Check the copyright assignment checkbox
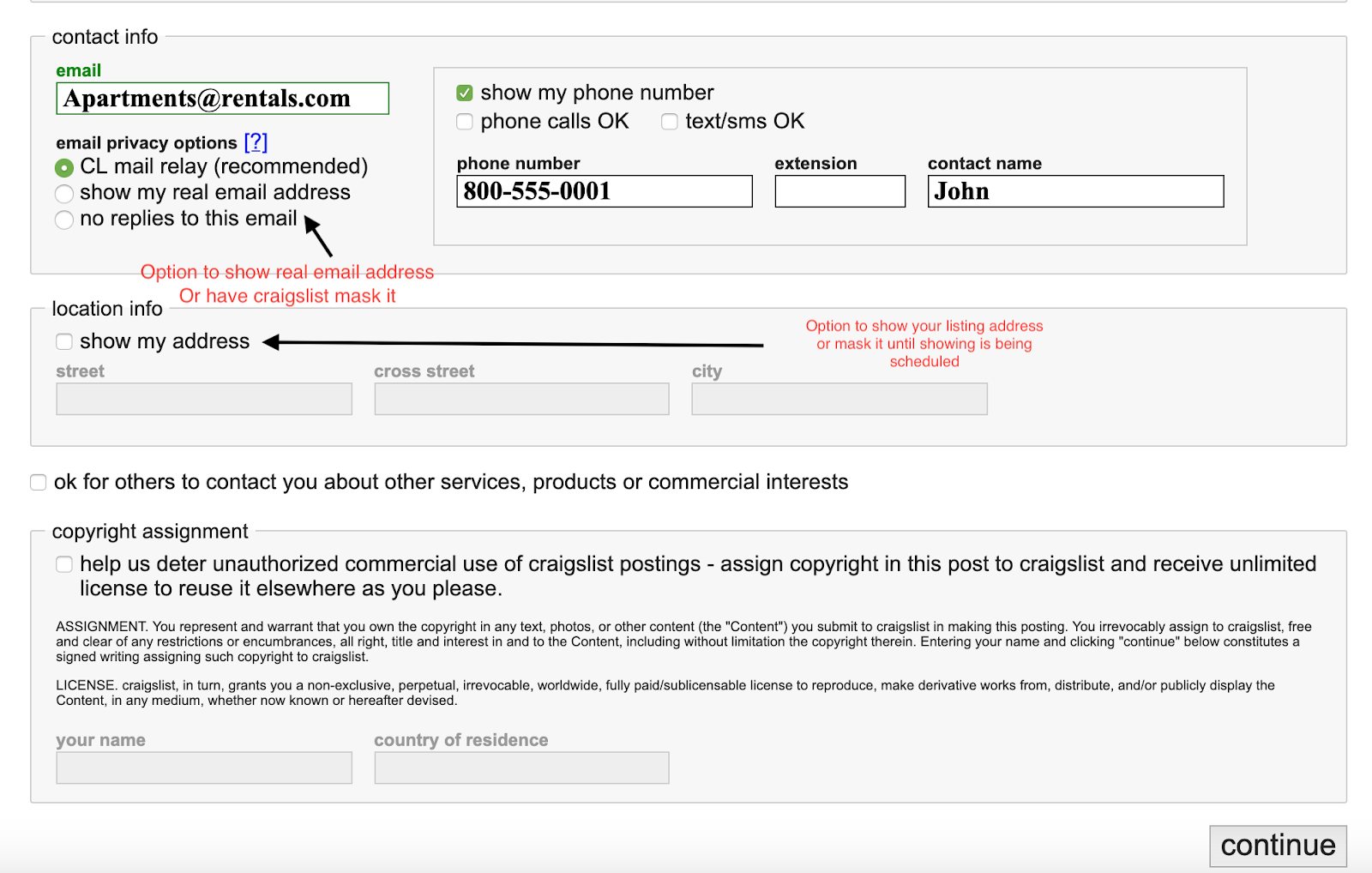1372x873 pixels. (x=64, y=564)
